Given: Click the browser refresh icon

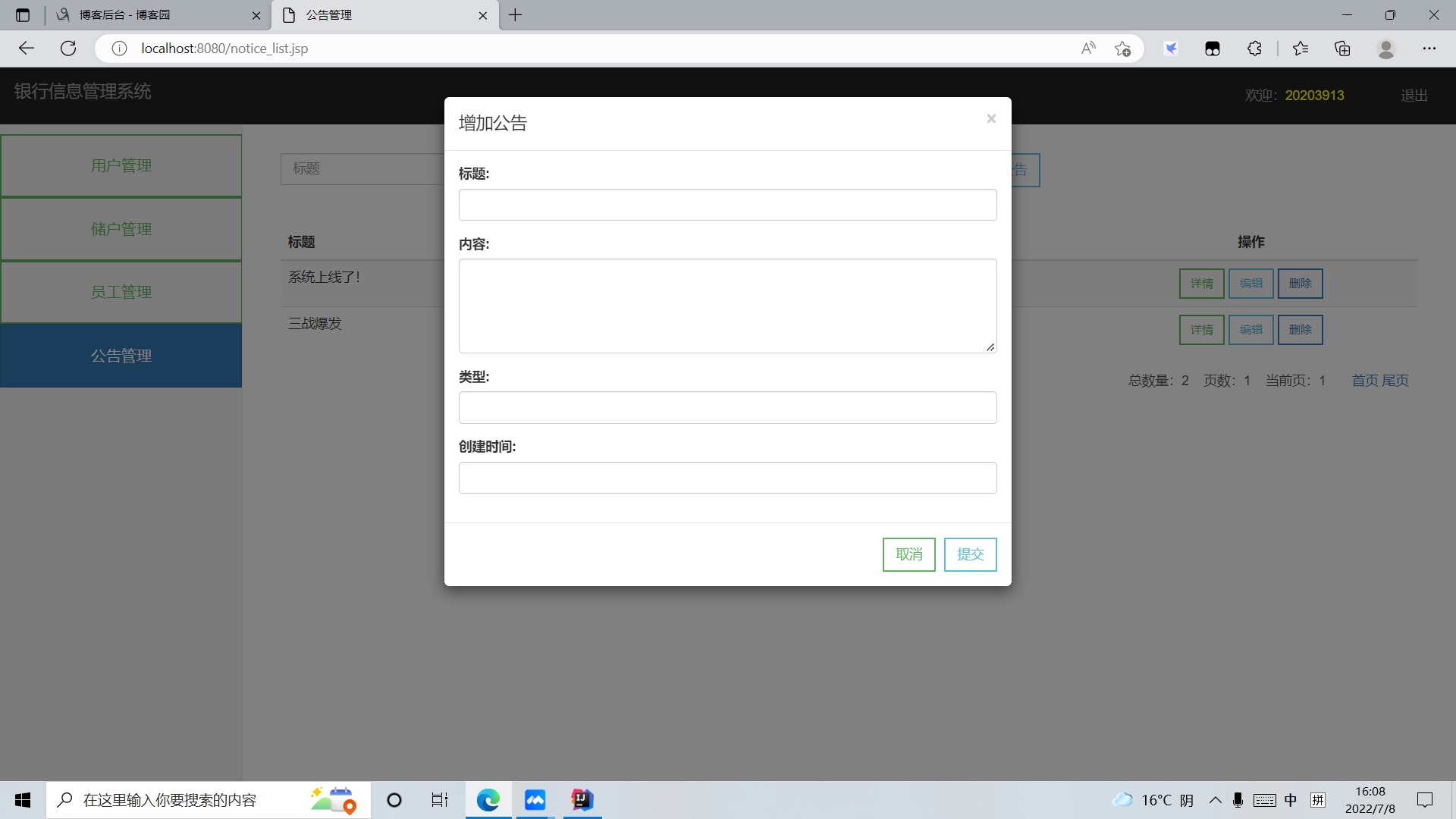Looking at the screenshot, I should click(x=68, y=49).
